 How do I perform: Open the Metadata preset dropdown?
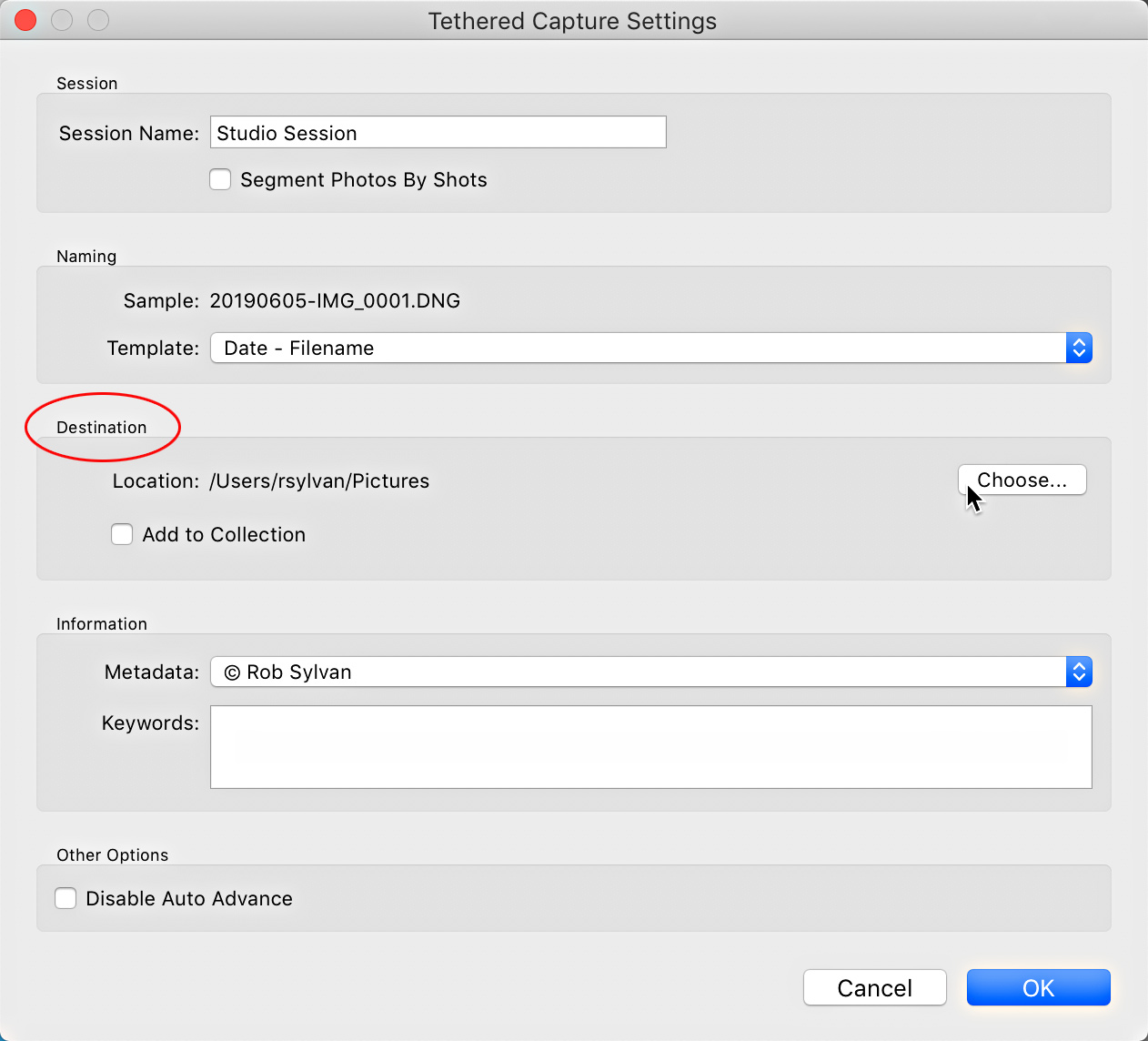point(637,672)
